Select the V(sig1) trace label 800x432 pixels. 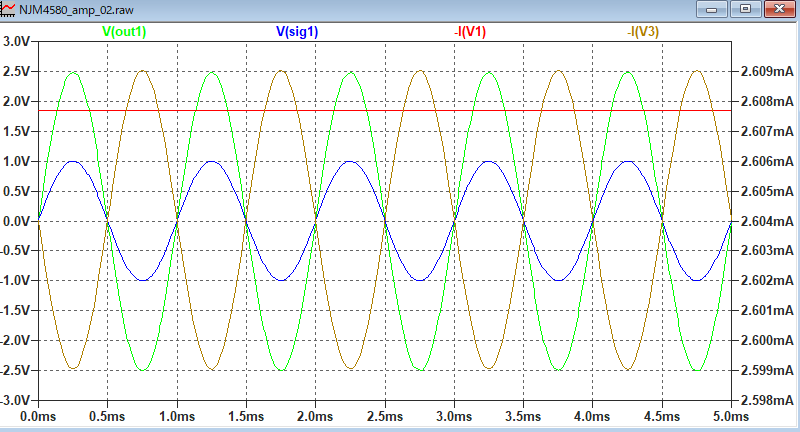[300, 31]
